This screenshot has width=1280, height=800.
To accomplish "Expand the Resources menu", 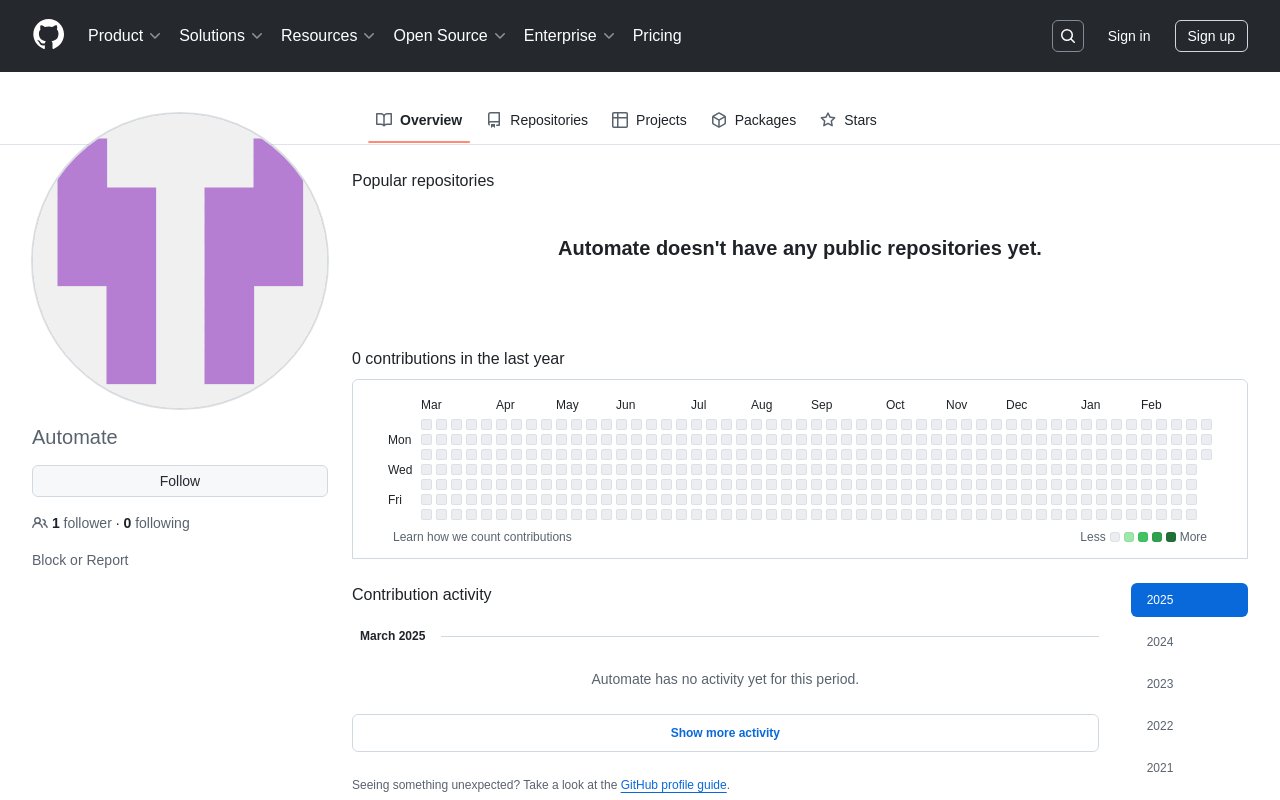I will [x=328, y=36].
